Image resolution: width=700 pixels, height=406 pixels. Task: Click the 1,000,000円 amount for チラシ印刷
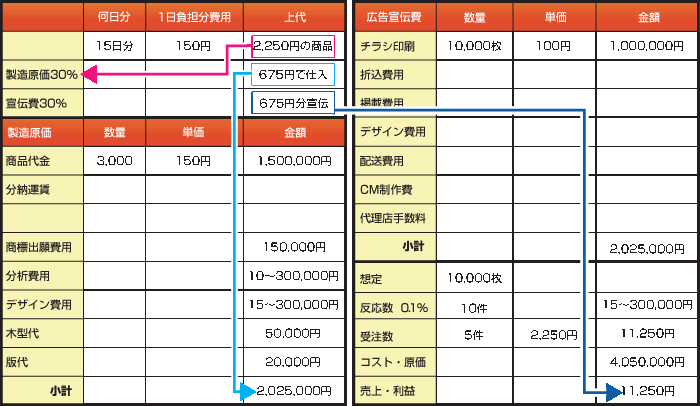645,45
